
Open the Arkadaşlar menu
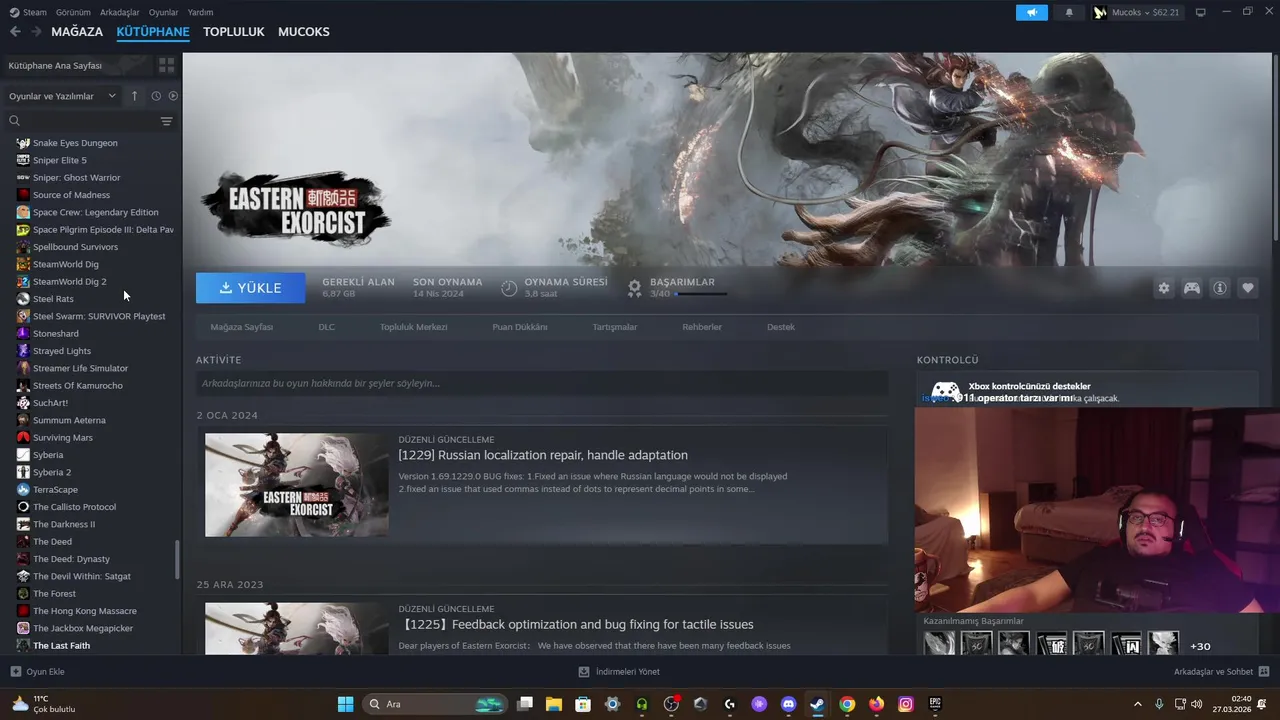(x=120, y=12)
